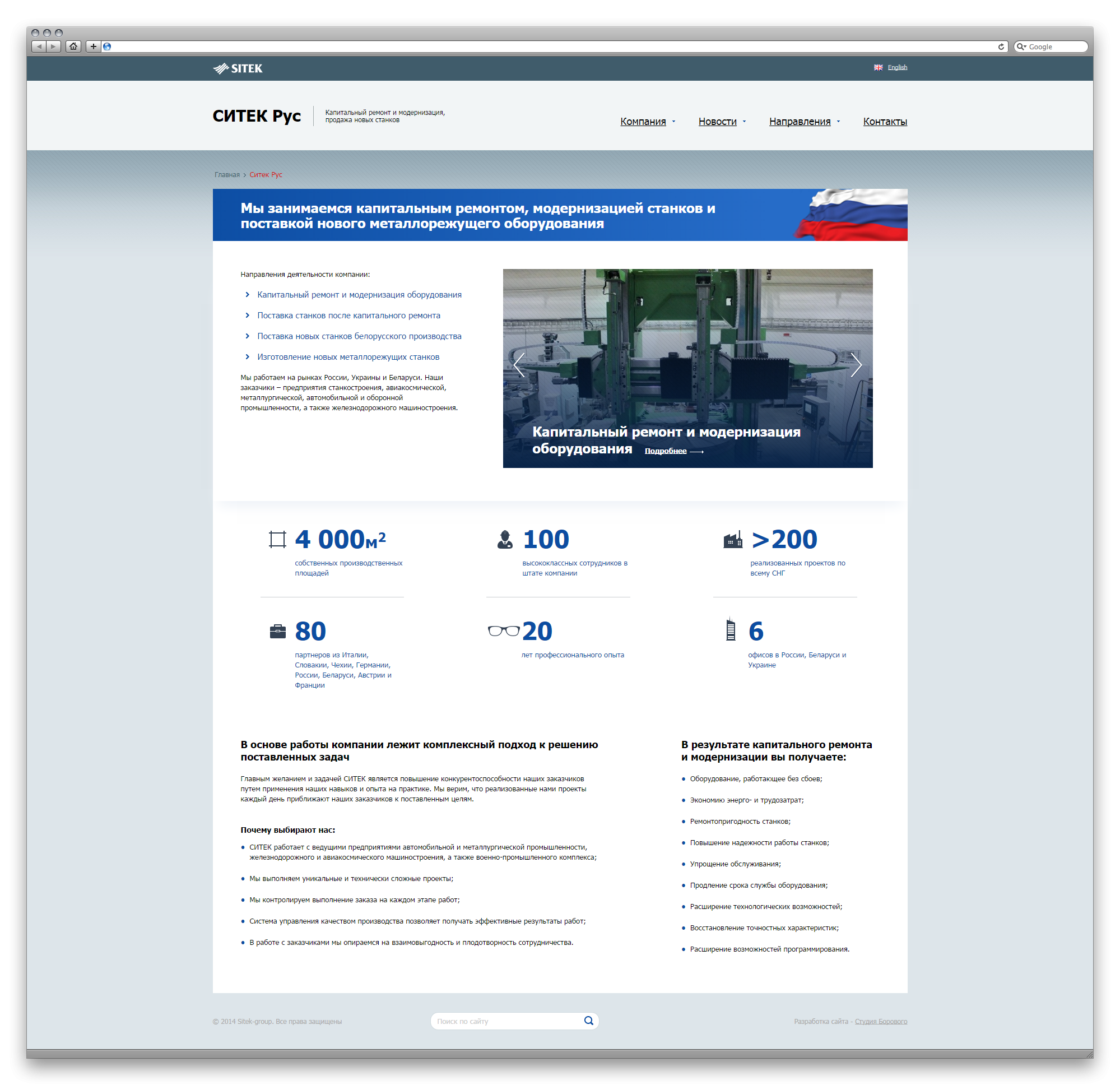Click the Ситек Рус breadcrumb
The height and width of the screenshot is (1085, 1120).
(x=266, y=175)
